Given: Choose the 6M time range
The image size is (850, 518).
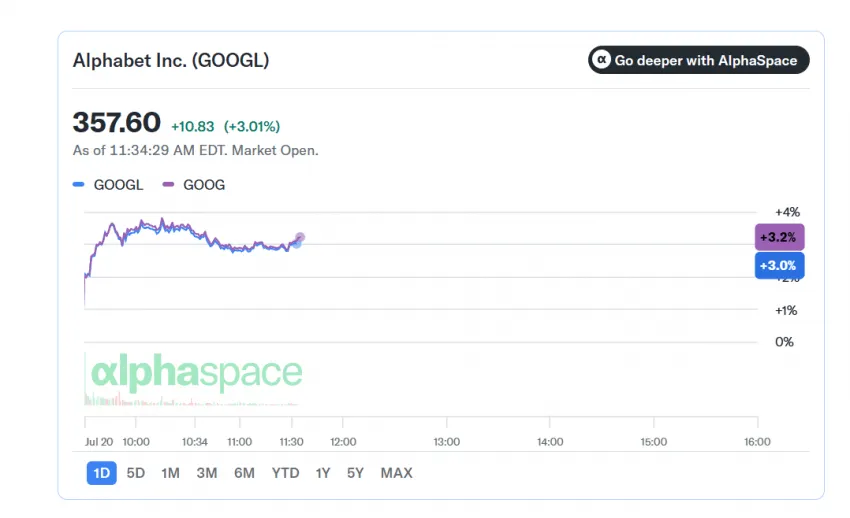Looking at the screenshot, I should point(244,473).
